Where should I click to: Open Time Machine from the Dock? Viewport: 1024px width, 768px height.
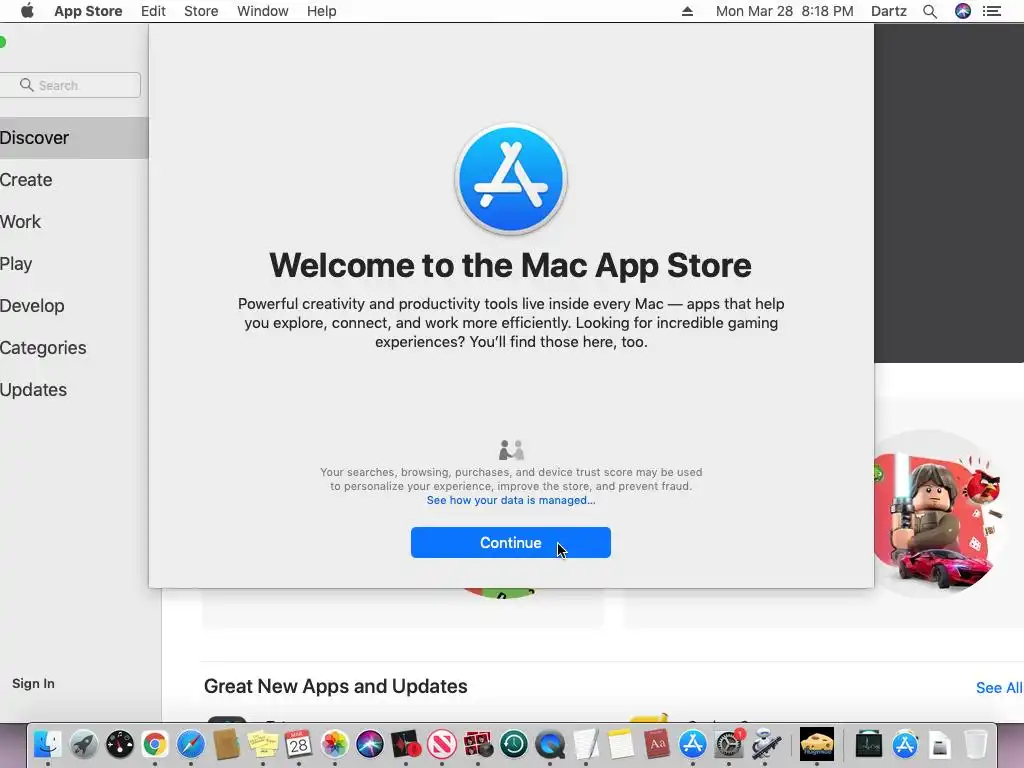(x=514, y=744)
